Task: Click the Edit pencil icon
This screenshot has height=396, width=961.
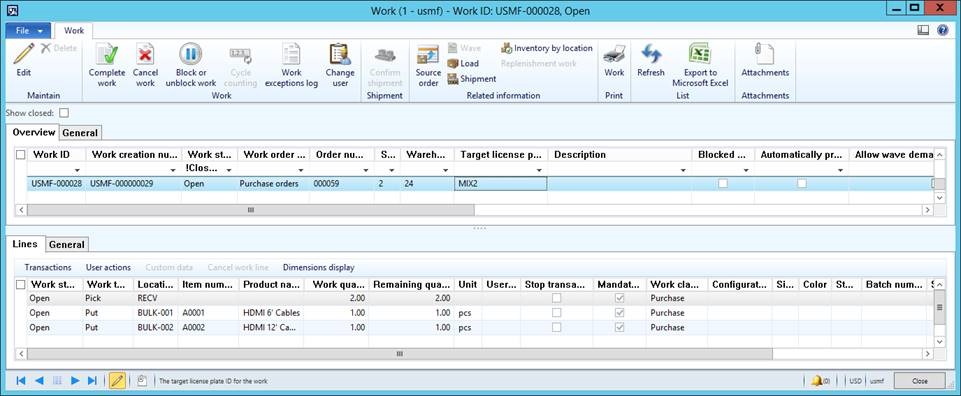Action: [x=23, y=55]
